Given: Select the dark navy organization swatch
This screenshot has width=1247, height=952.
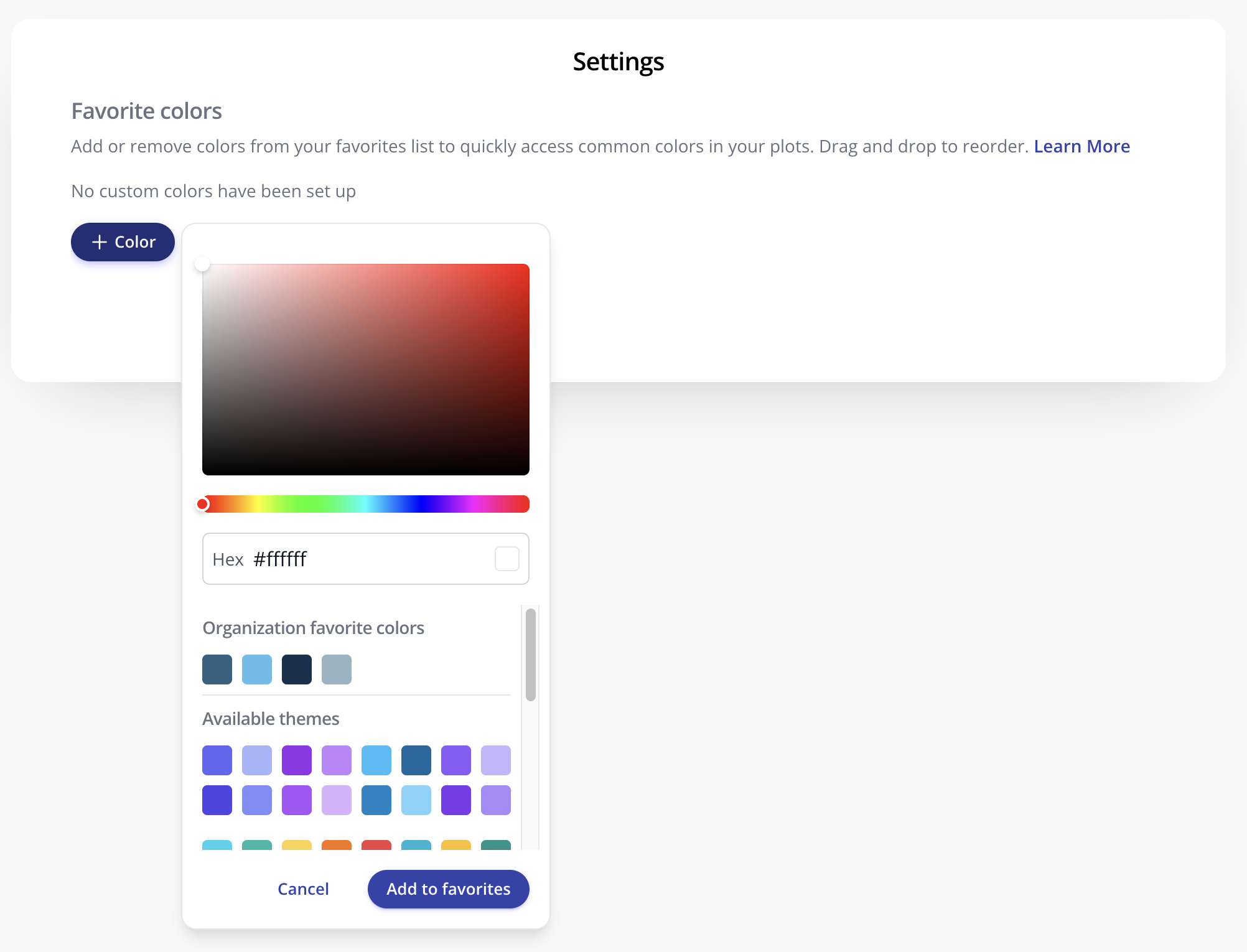Looking at the screenshot, I should coord(297,670).
